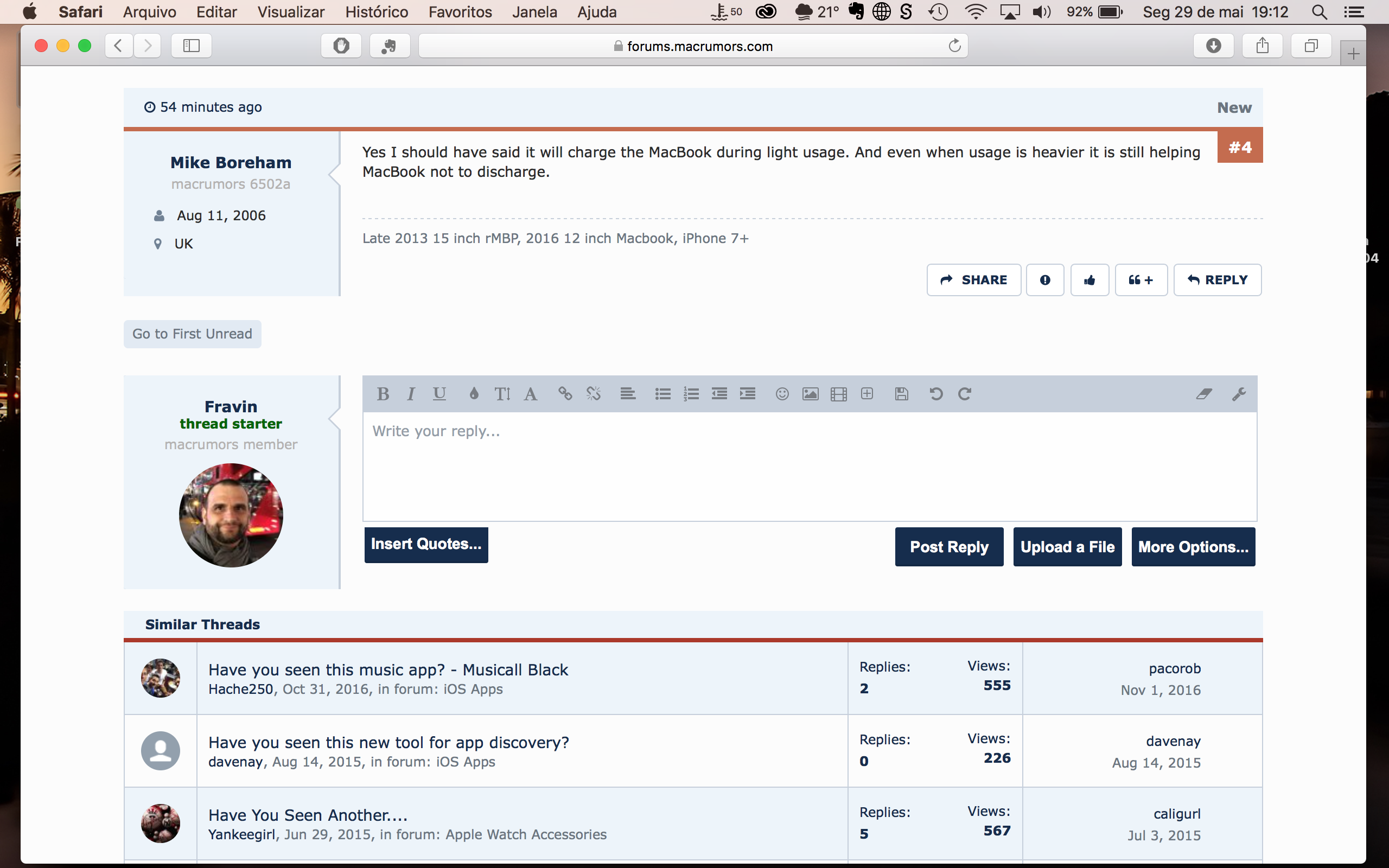Open font family menu in editor
1389x868 pixels.
[531, 394]
